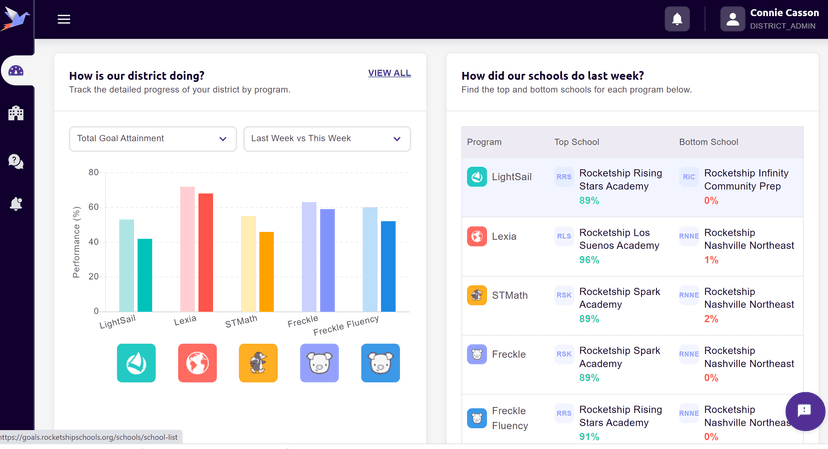Click the VIEW ALL link

coord(389,73)
